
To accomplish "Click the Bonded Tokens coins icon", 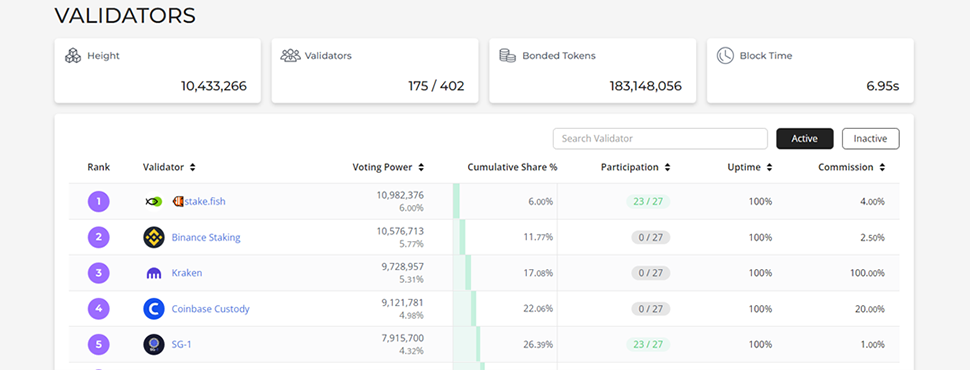I will (507, 55).
